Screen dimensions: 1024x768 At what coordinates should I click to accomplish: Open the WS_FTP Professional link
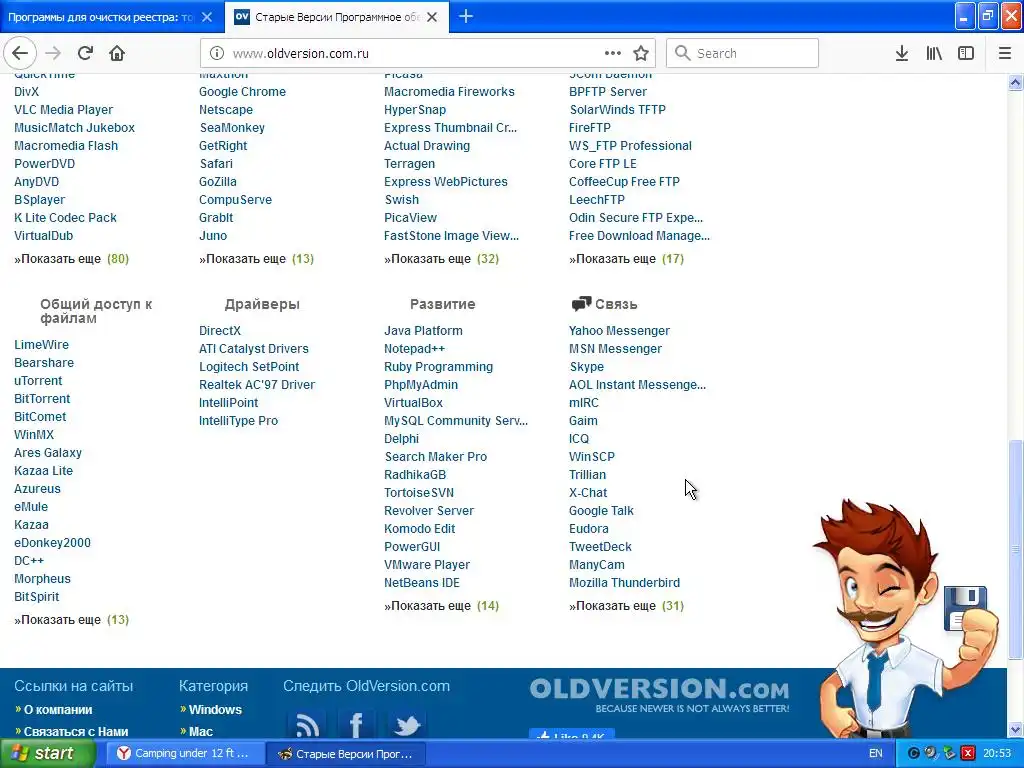pyautogui.click(x=630, y=146)
